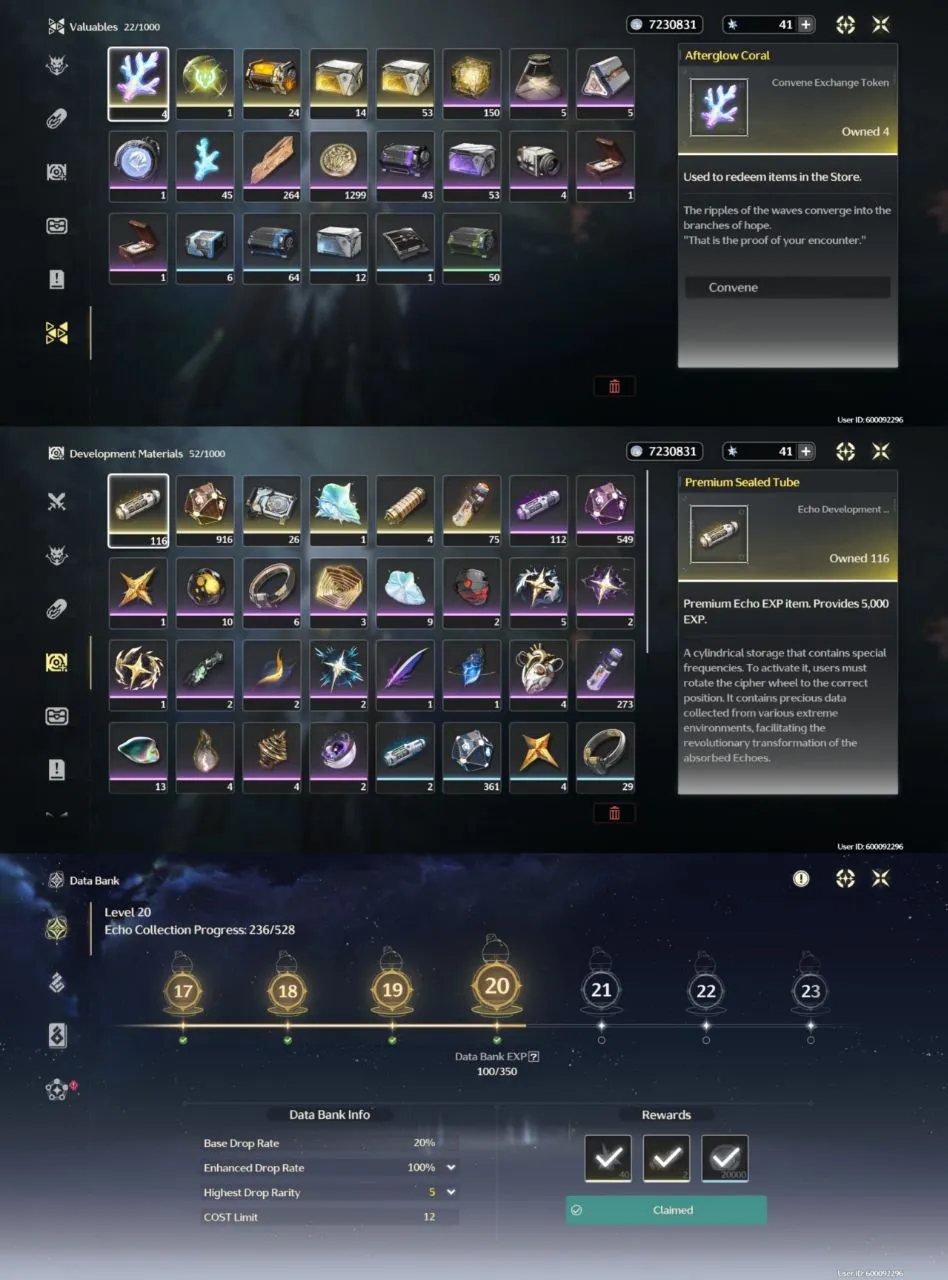The image size is (948, 1280).
Task: Select the Afterglow Coral item in Valuables
Action: (x=138, y=84)
